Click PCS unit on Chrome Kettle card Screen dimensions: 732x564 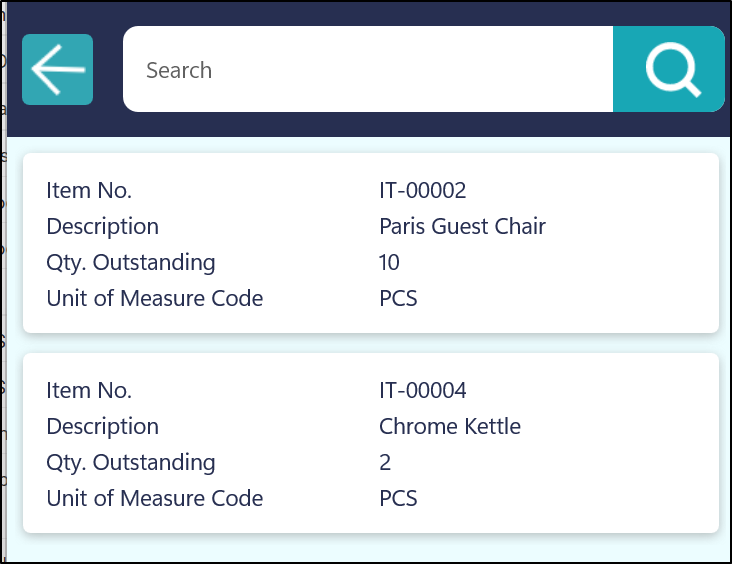click(x=398, y=498)
